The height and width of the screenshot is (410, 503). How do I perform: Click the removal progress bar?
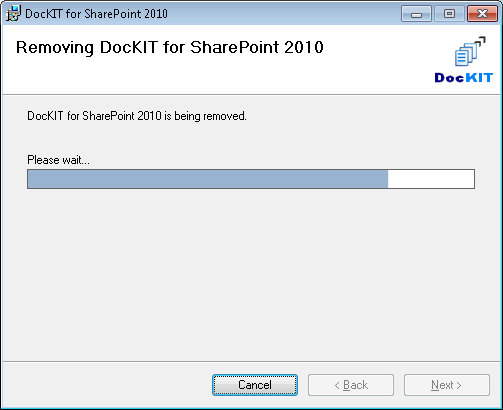click(x=251, y=179)
